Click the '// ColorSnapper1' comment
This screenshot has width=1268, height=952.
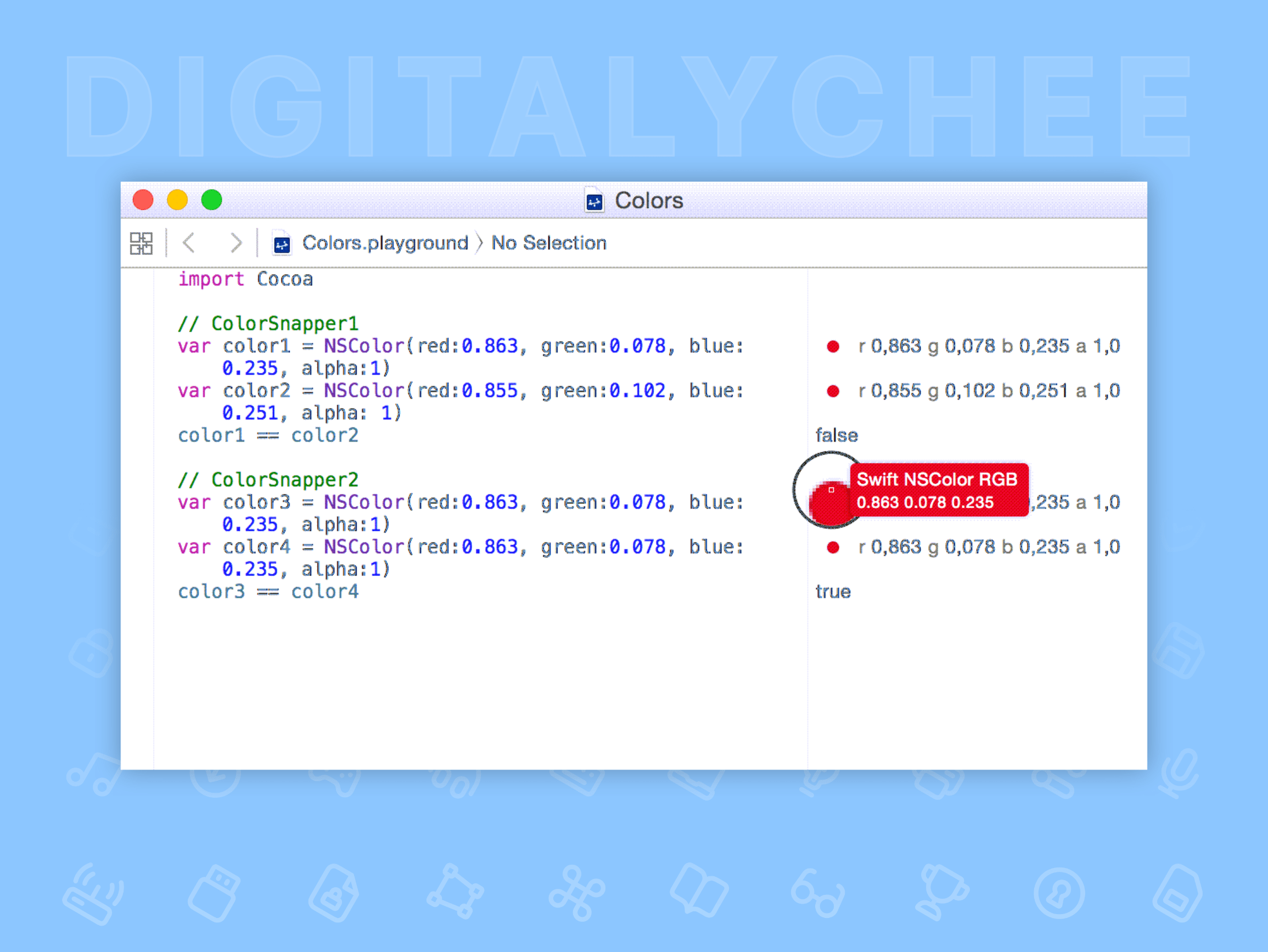tap(268, 323)
